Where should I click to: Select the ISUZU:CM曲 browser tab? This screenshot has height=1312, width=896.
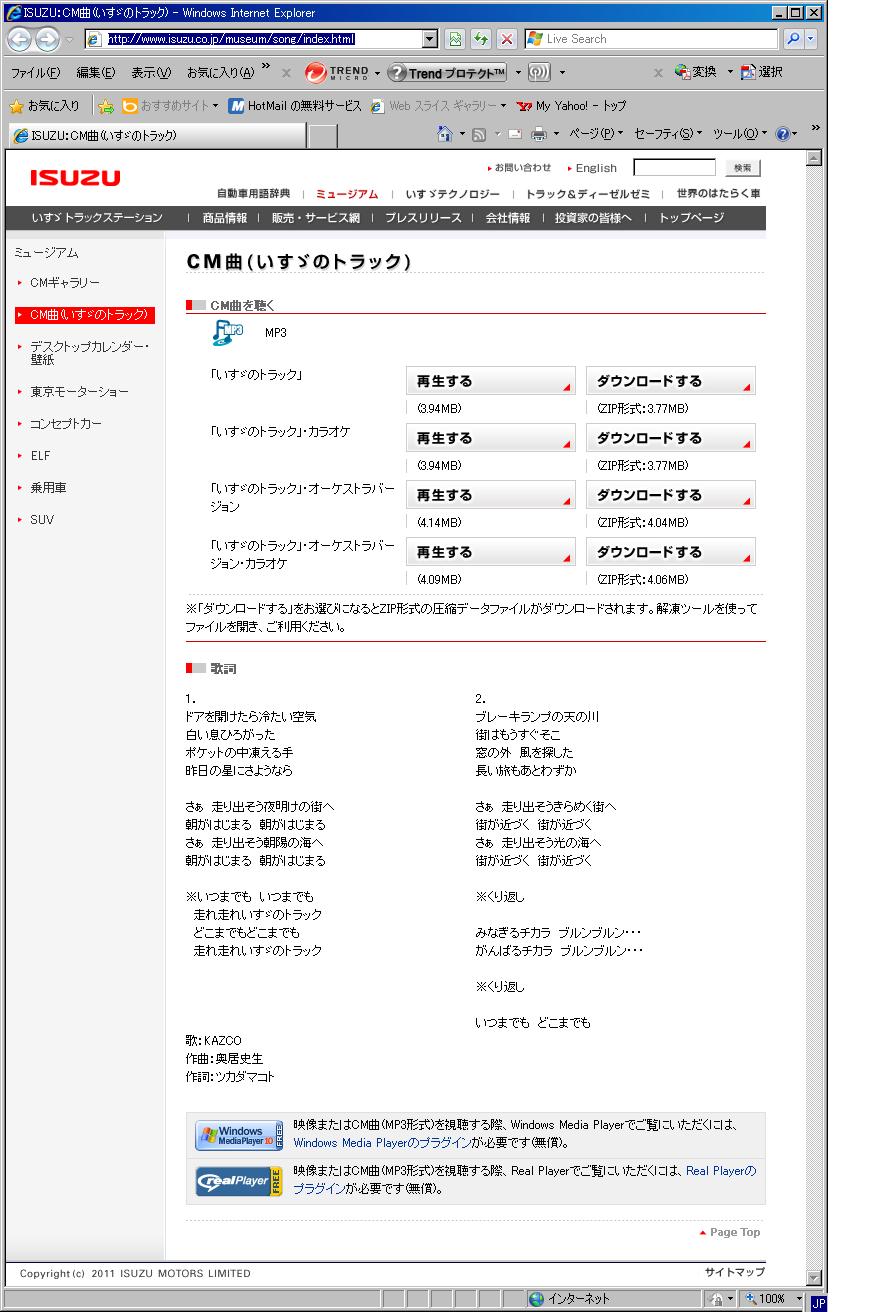[x=155, y=135]
